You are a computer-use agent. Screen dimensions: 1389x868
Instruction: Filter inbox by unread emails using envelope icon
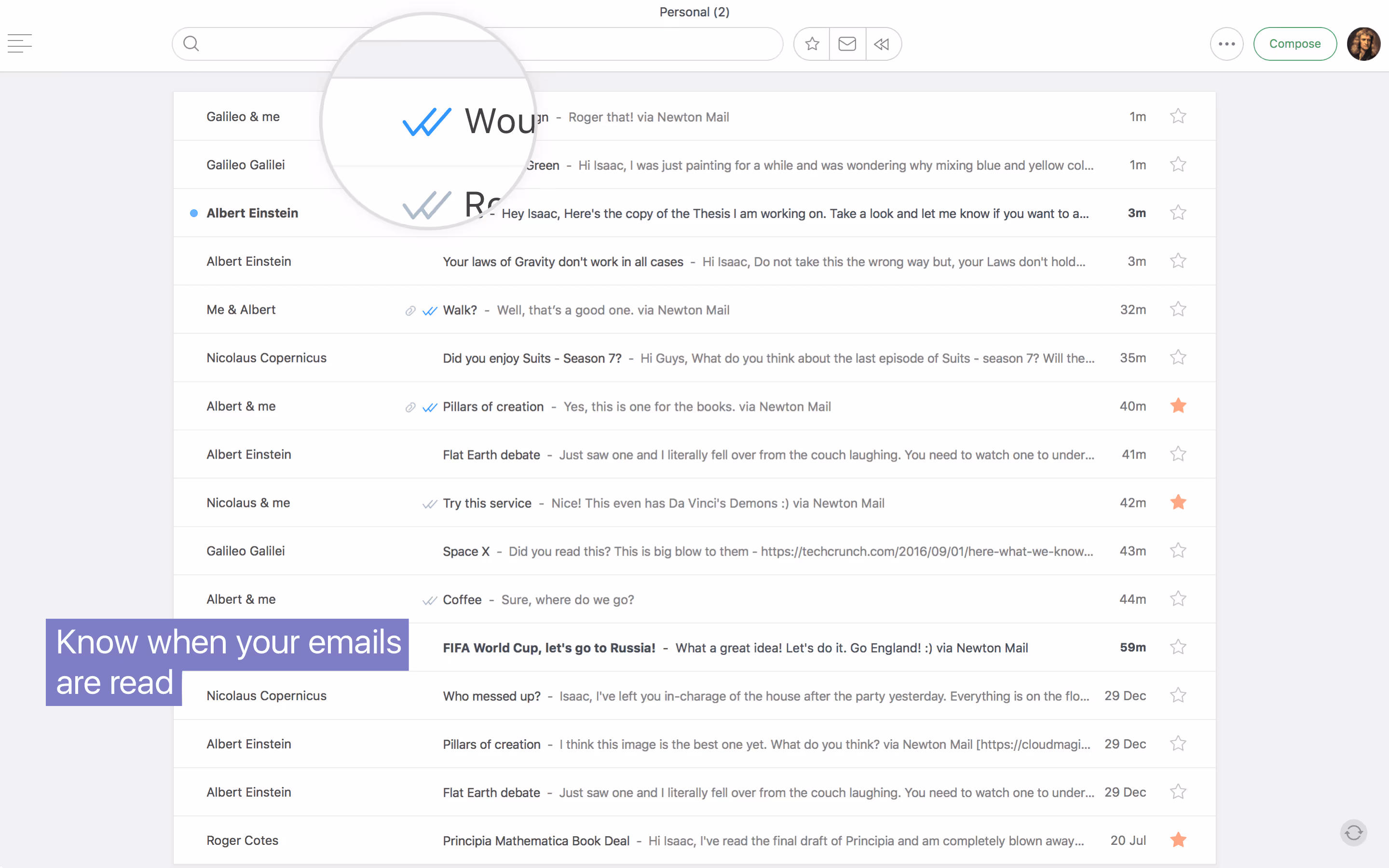point(847,43)
